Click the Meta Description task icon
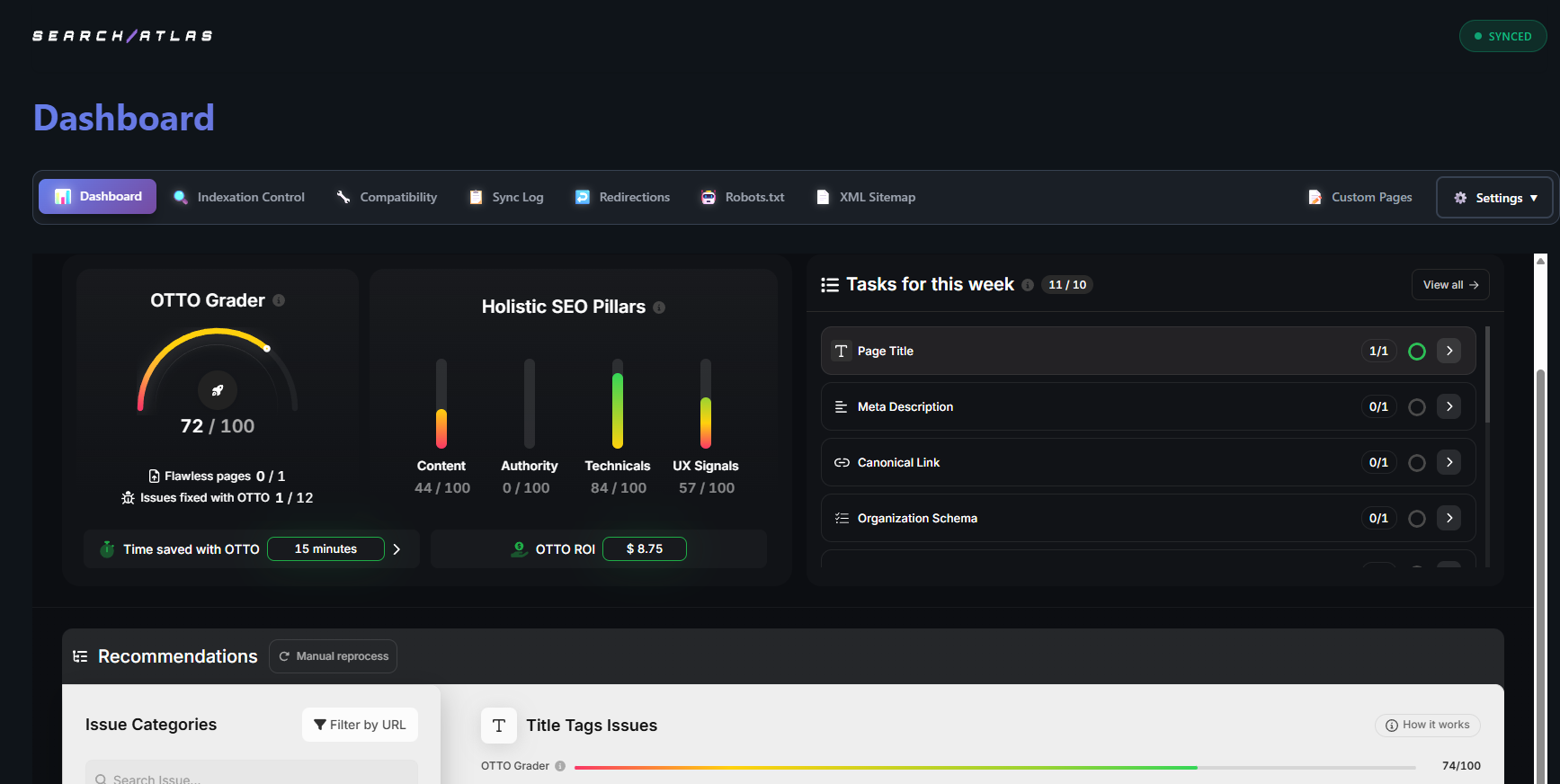This screenshot has height=784, width=1560. coord(842,407)
